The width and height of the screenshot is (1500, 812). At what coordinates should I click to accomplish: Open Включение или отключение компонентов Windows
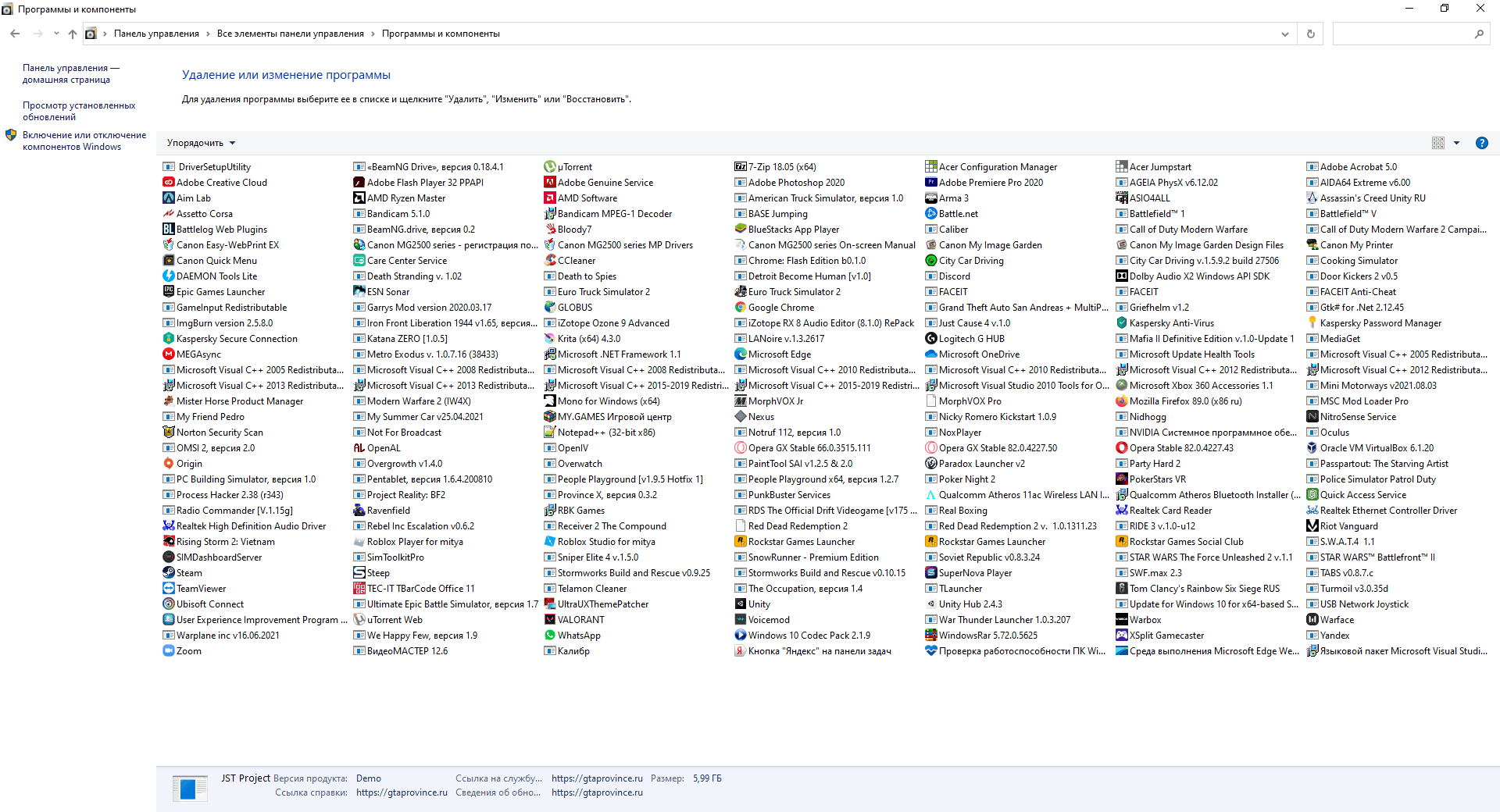click(x=84, y=141)
